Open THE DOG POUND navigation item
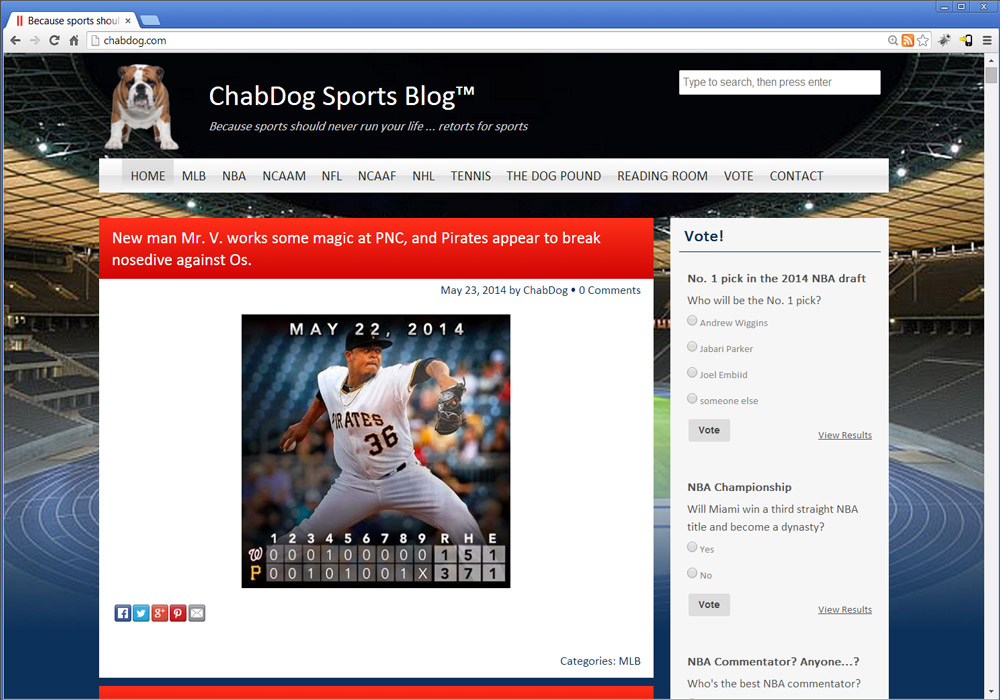This screenshot has width=1000, height=700. [554, 176]
